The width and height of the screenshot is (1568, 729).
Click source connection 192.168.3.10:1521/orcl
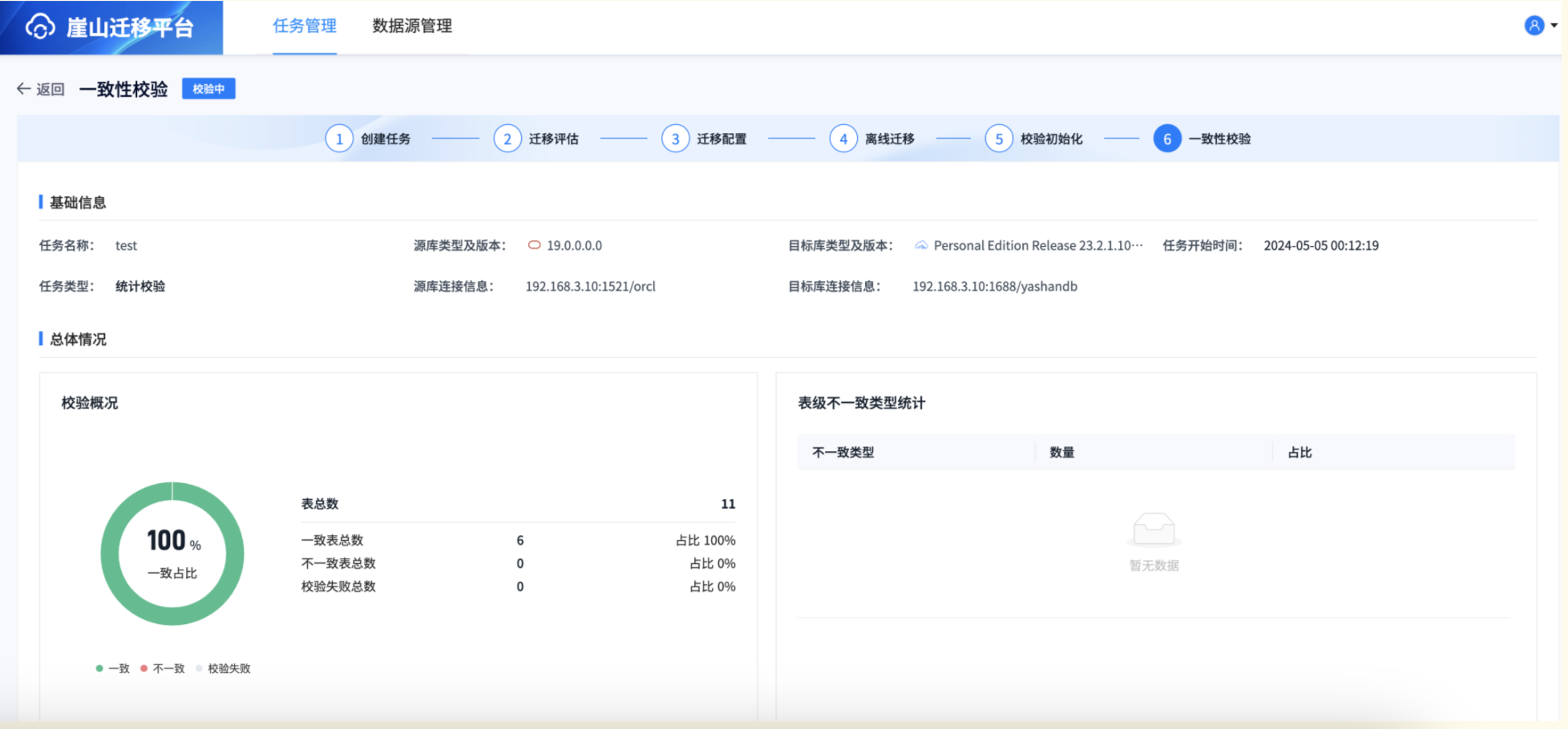(x=591, y=286)
